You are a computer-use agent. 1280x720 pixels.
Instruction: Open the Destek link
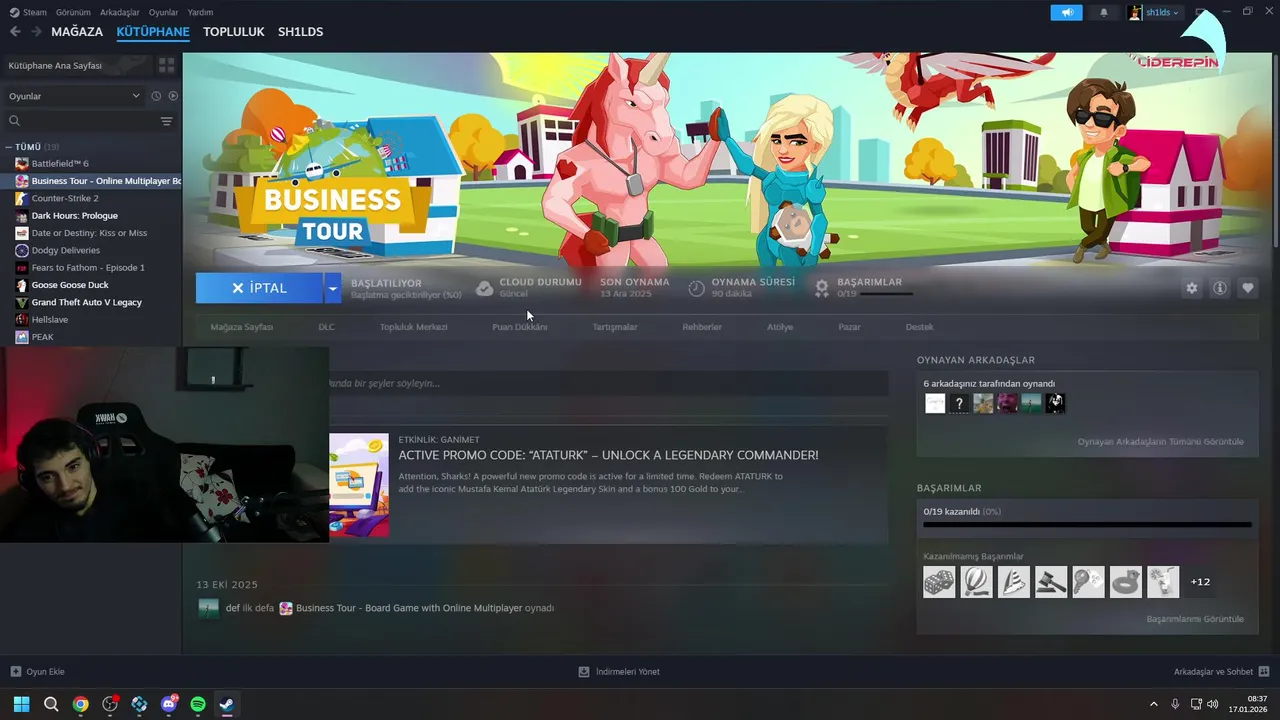919,327
